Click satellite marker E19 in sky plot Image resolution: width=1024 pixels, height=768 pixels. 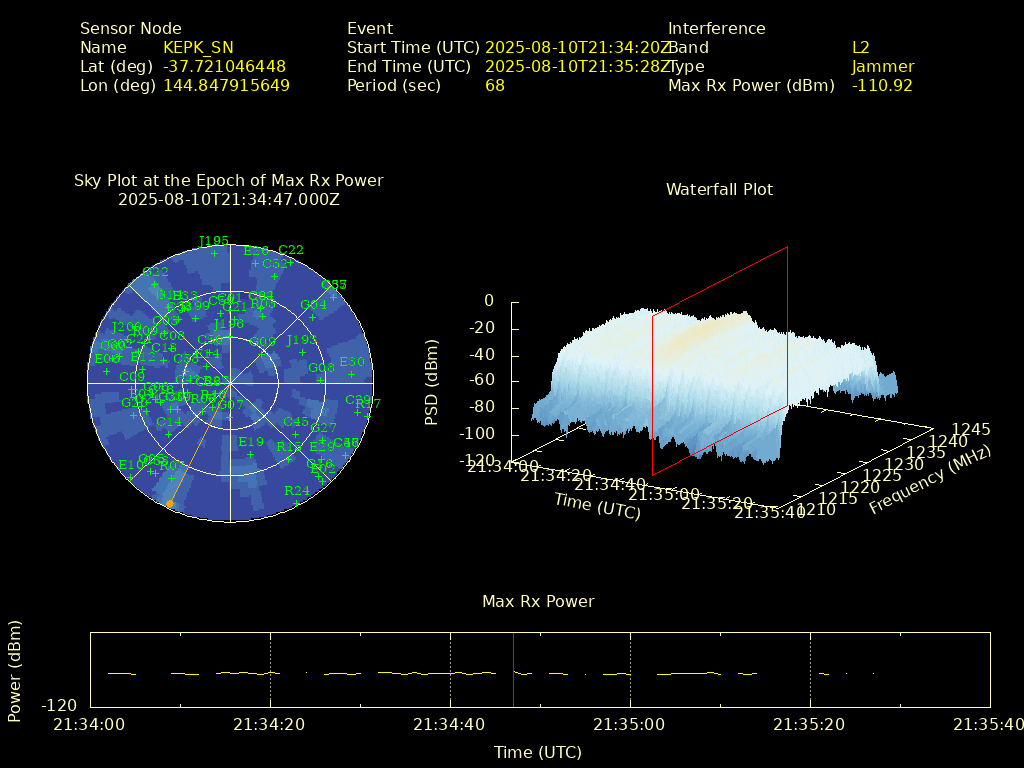point(250,453)
